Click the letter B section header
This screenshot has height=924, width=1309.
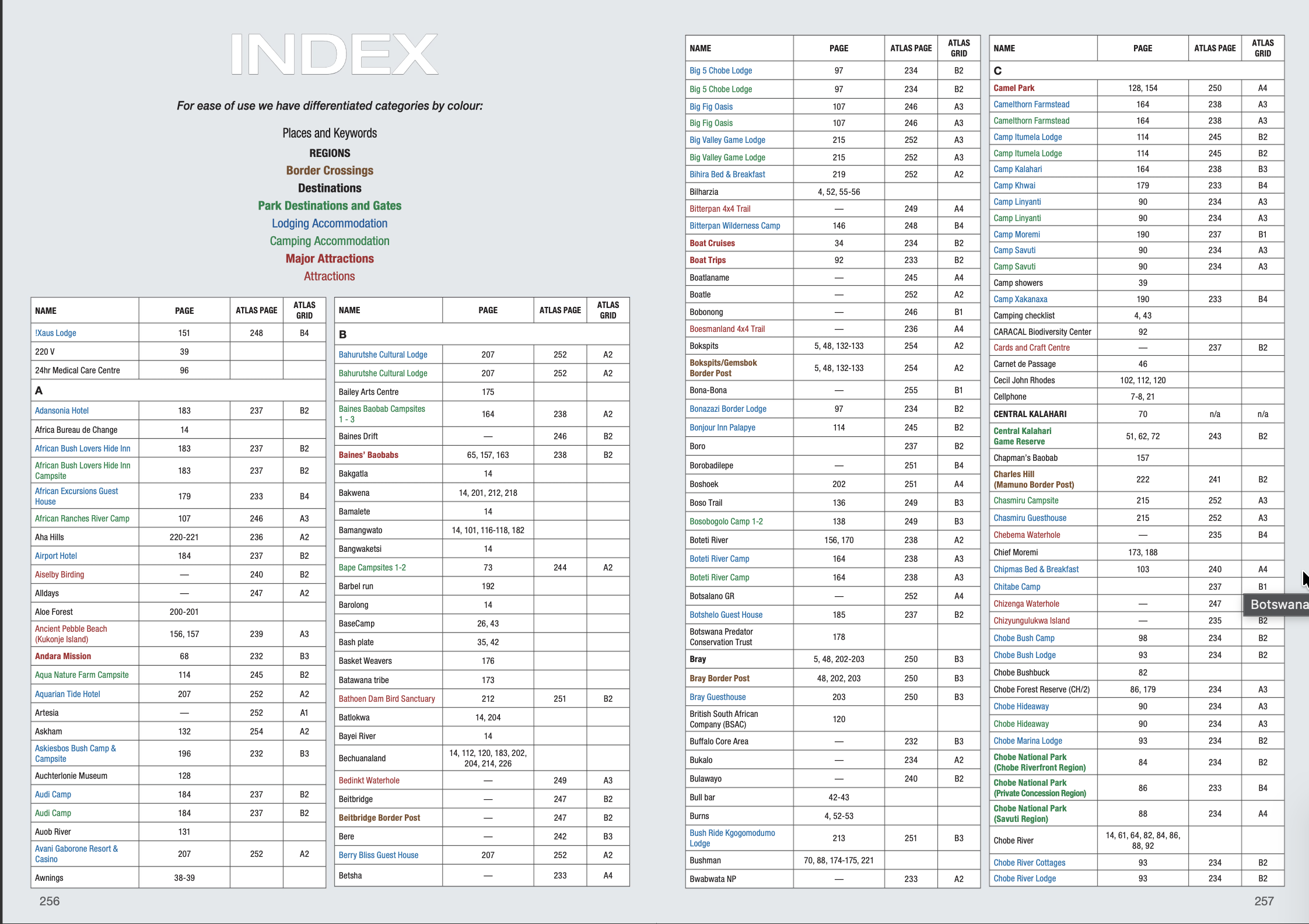[x=343, y=335]
